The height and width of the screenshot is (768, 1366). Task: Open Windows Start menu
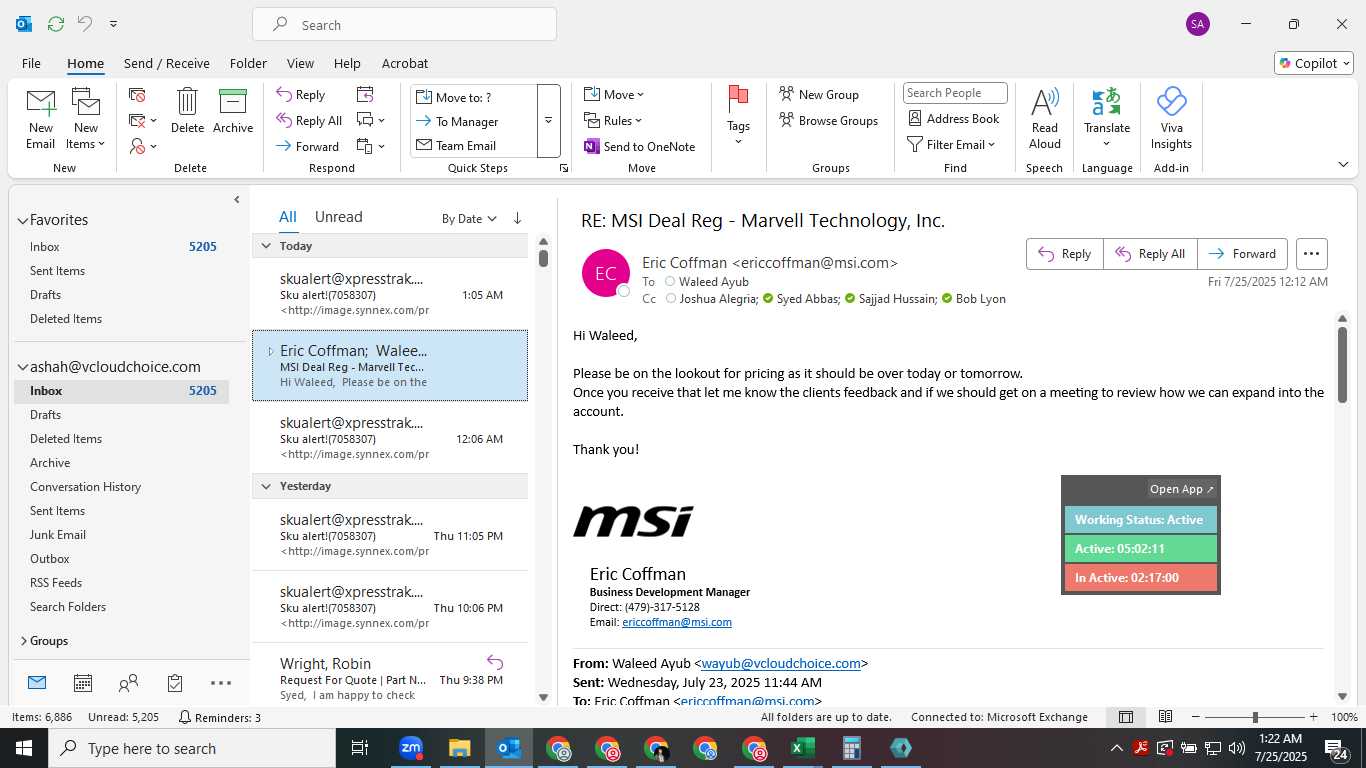[24, 748]
